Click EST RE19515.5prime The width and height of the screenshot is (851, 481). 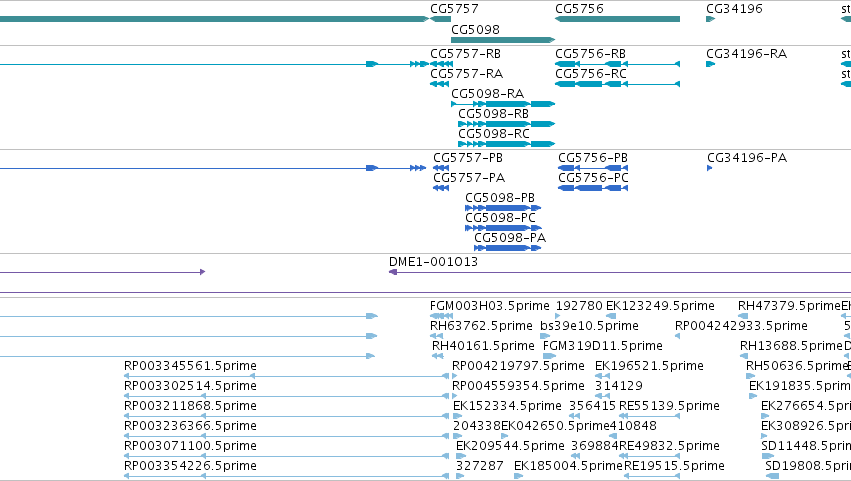pos(674,466)
